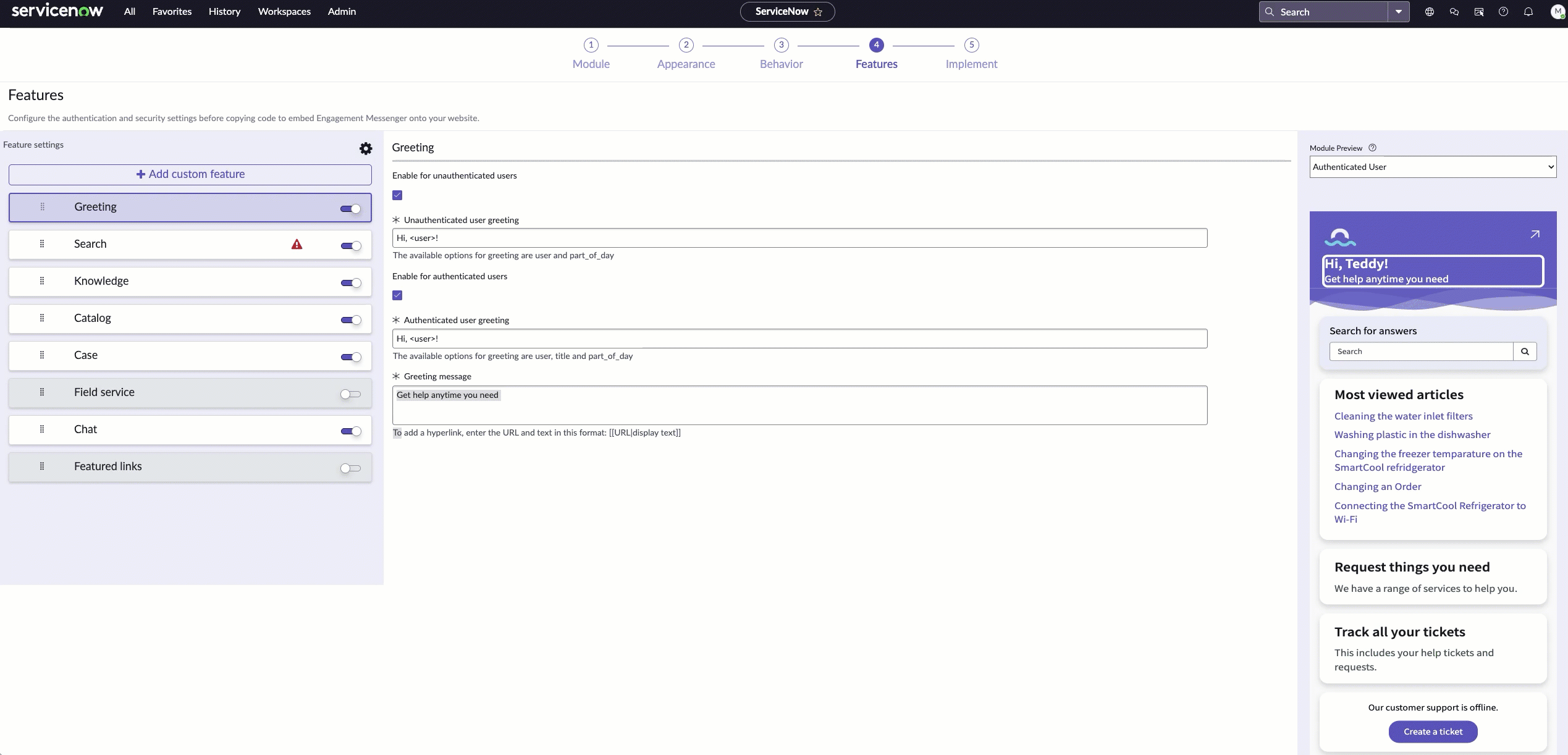Click the Knowledge row drag handle
This screenshot has height=755, width=1568.
click(x=42, y=281)
